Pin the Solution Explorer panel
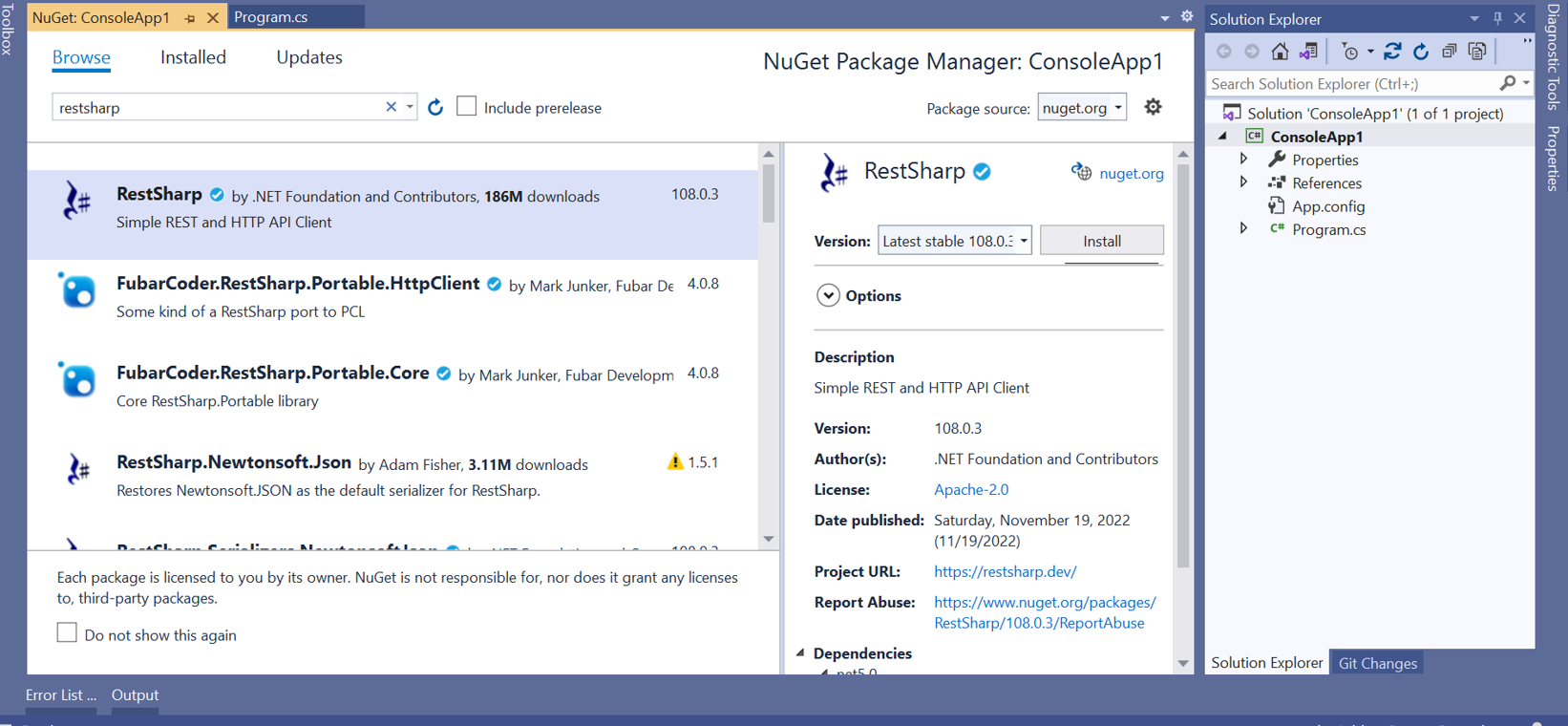 (x=1497, y=18)
